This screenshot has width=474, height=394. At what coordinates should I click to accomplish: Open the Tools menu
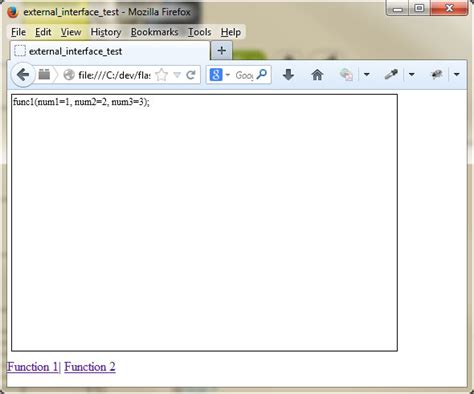pyautogui.click(x=199, y=32)
